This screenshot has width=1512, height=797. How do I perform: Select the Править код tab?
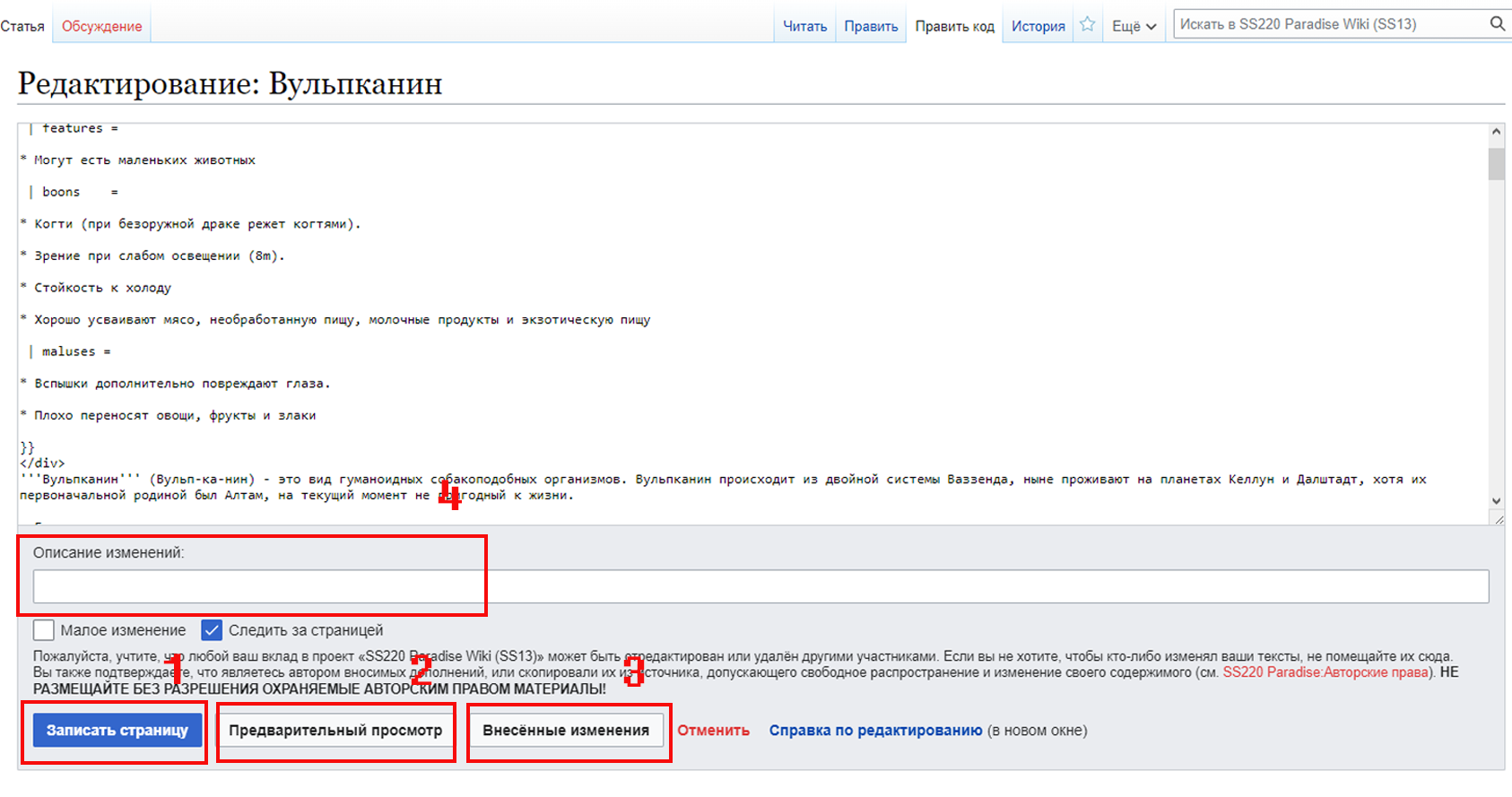tap(954, 26)
